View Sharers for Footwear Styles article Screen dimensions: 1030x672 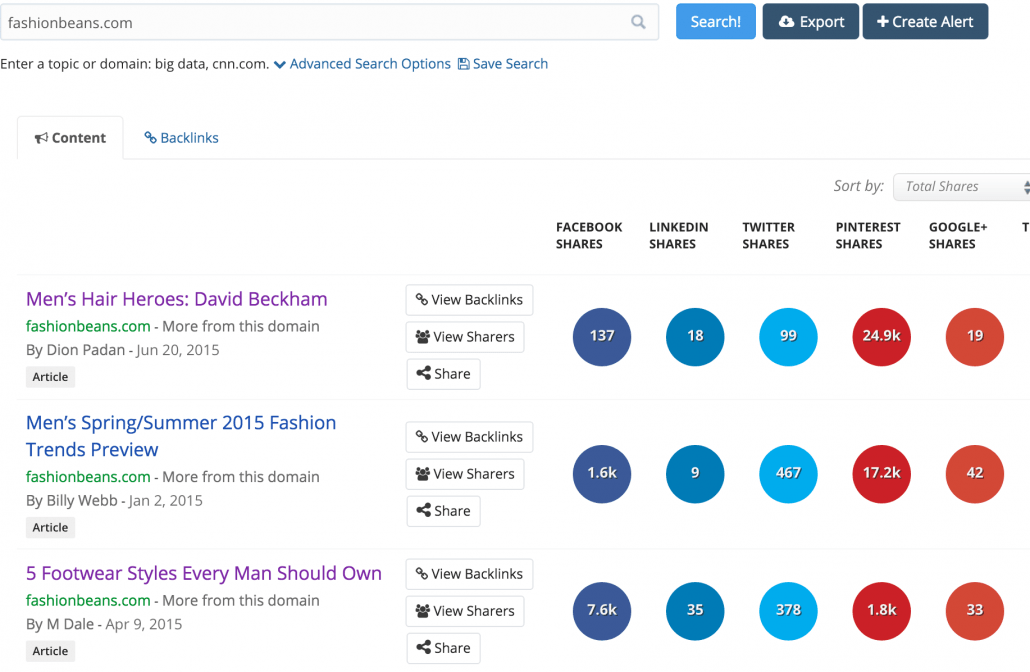(465, 611)
